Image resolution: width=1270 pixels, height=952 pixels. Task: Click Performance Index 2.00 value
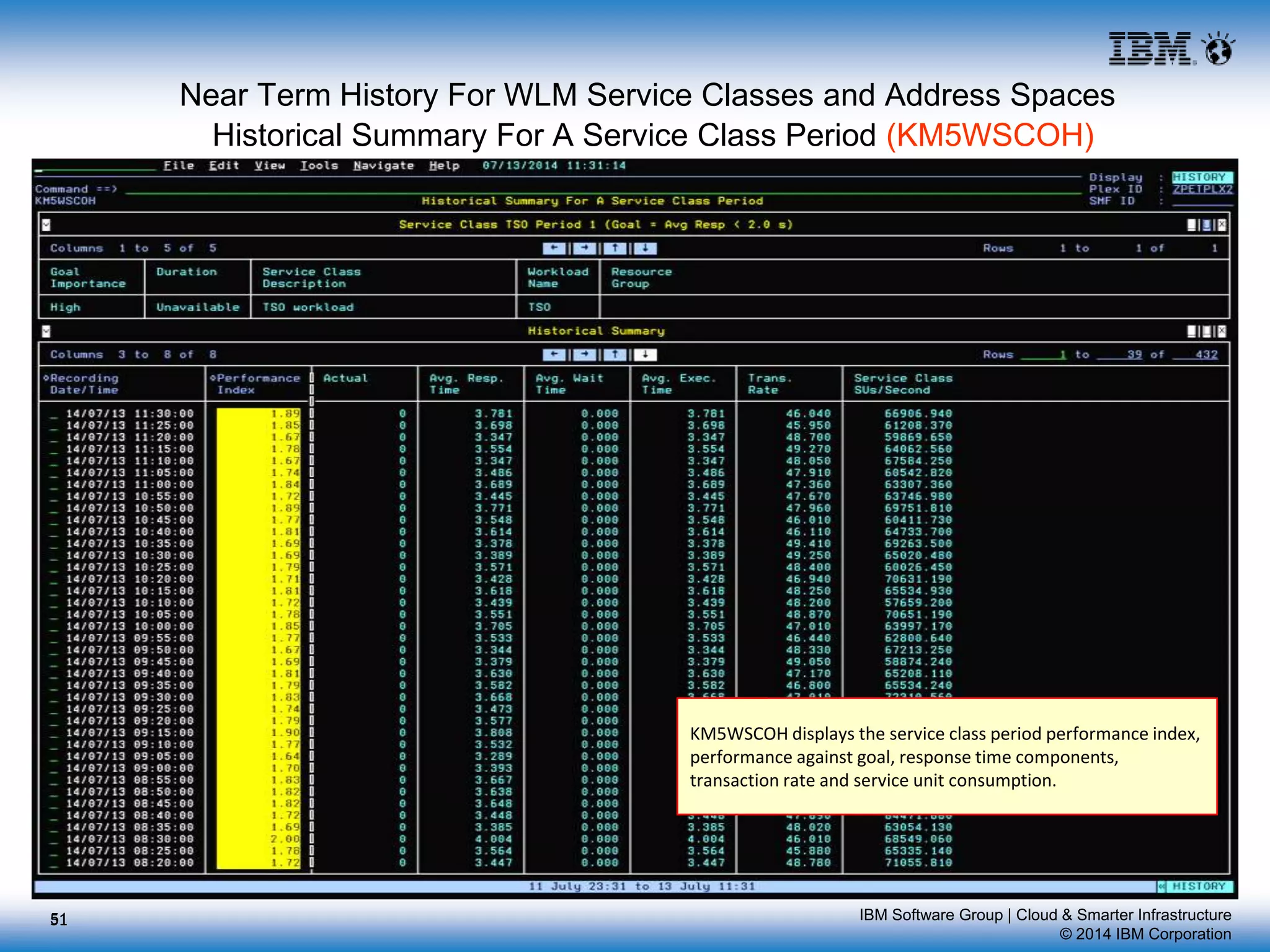[x=285, y=839]
